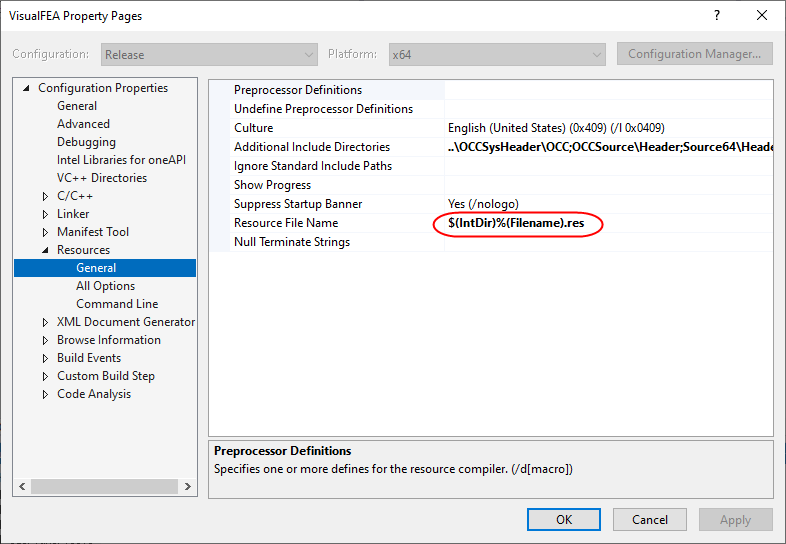Click the Culture value English (United States)
Image resolution: width=786 pixels, height=544 pixels.
coord(556,128)
